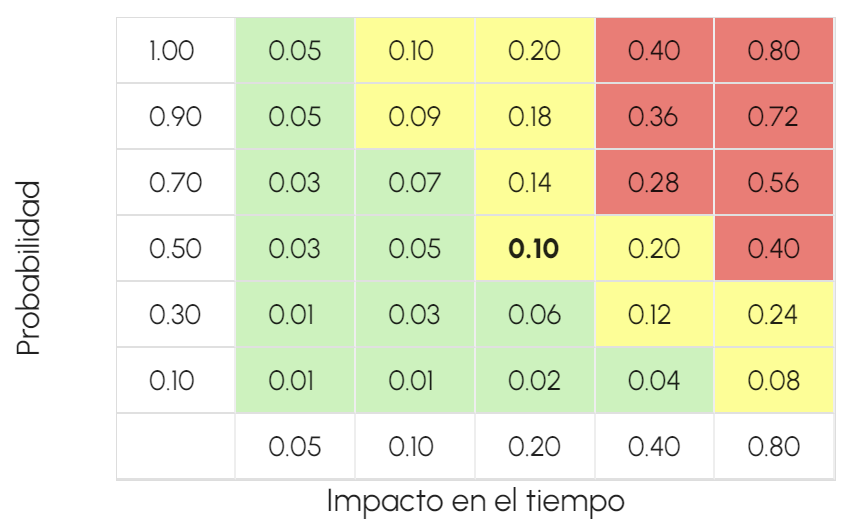
Task: Click the red 0.36 risk cell
Action: pyautogui.click(x=654, y=117)
